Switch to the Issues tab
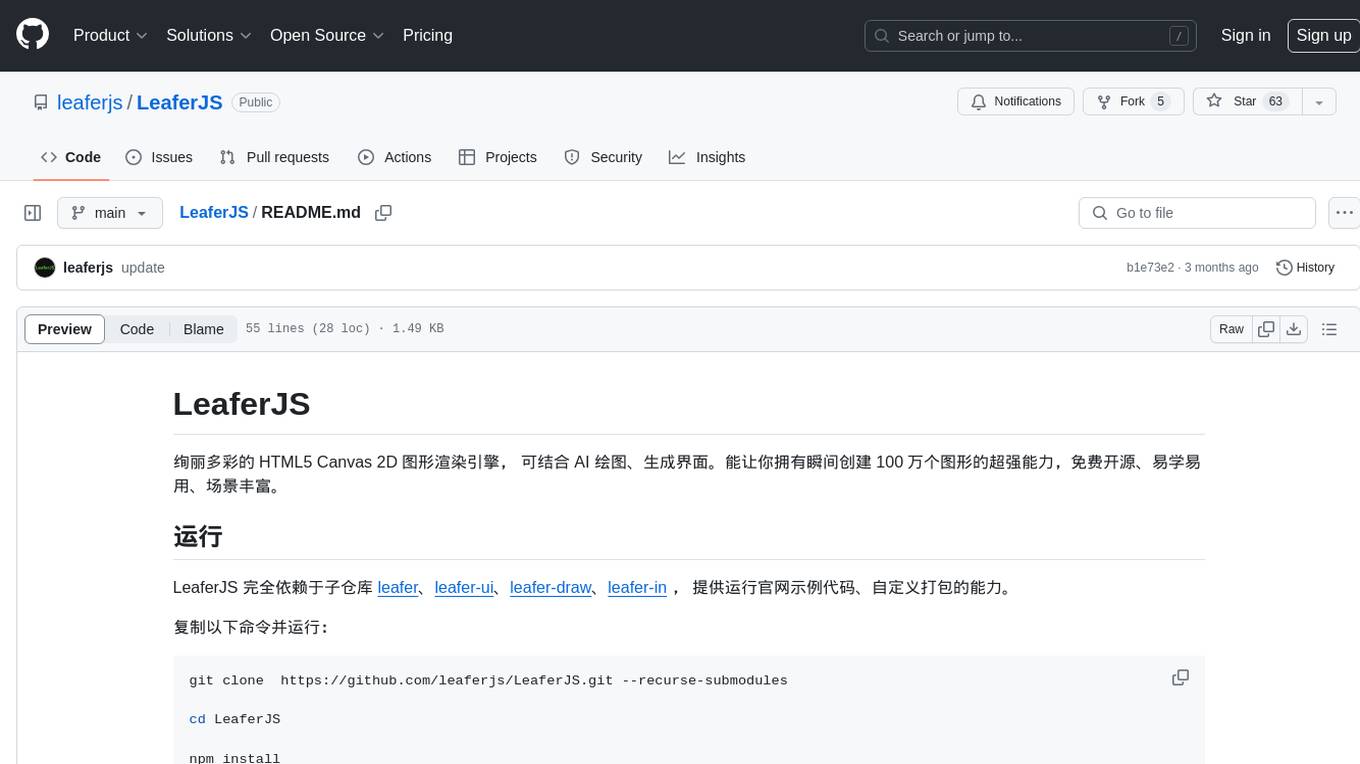The height and width of the screenshot is (764, 1360). pos(159,157)
